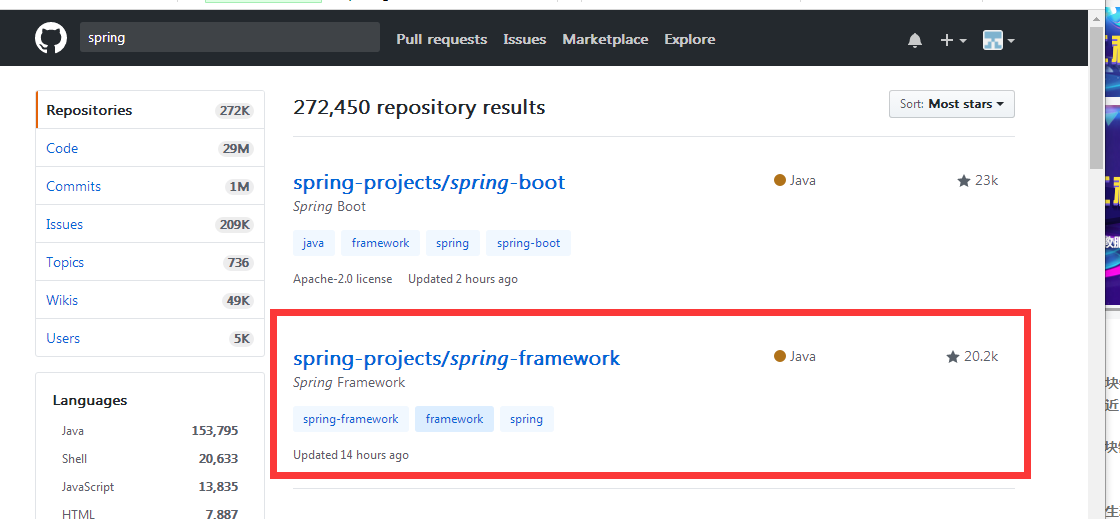Viewport: 1120px width, 519px height.
Task: Click the 29M count badge beside Code
Action: coord(236,148)
